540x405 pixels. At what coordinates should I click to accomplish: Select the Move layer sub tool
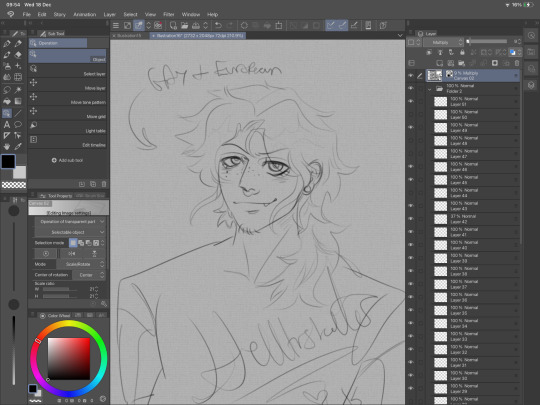68,84
